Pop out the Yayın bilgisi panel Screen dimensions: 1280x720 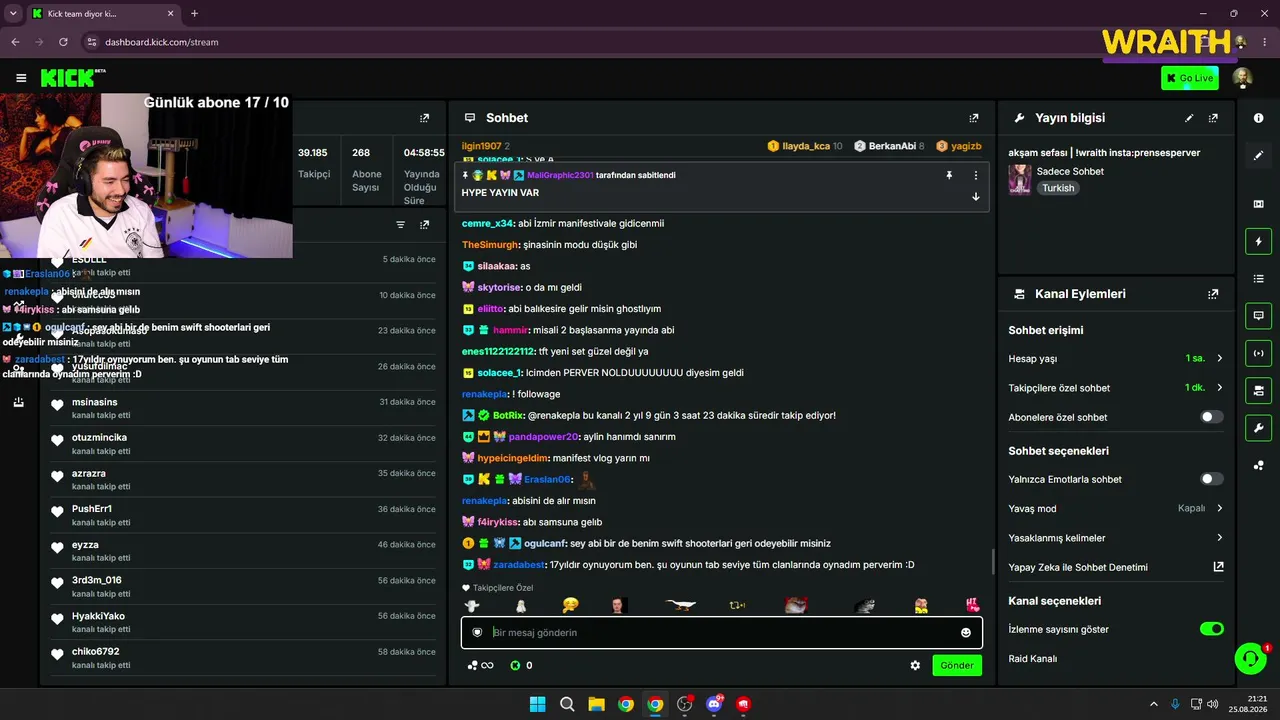click(x=1213, y=118)
